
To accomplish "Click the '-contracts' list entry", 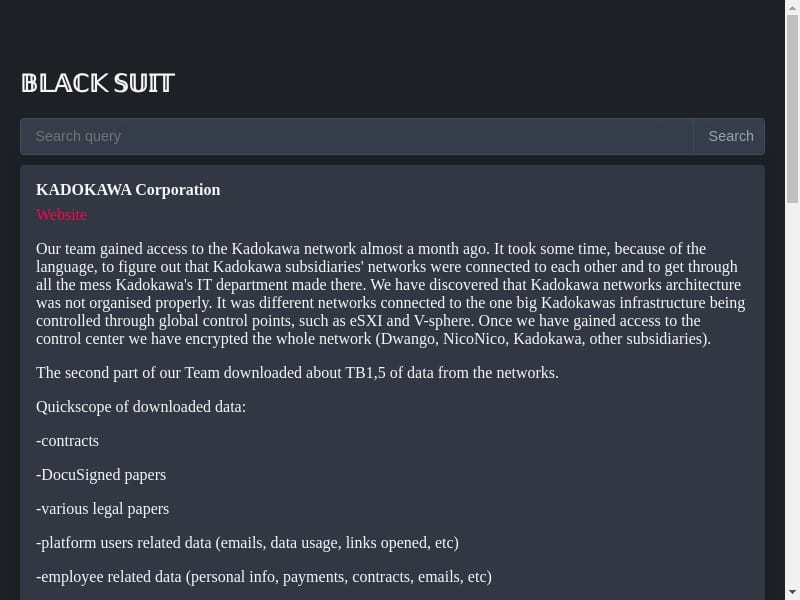I will pos(67,441).
